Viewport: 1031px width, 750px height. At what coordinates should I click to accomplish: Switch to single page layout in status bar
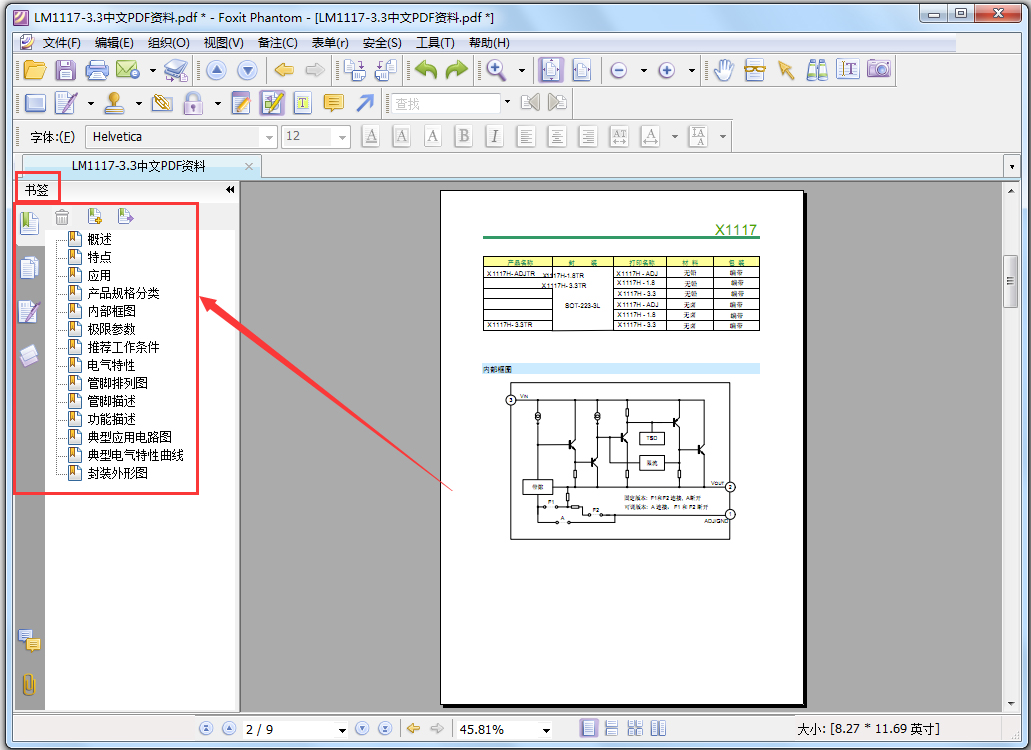[588, 728]
